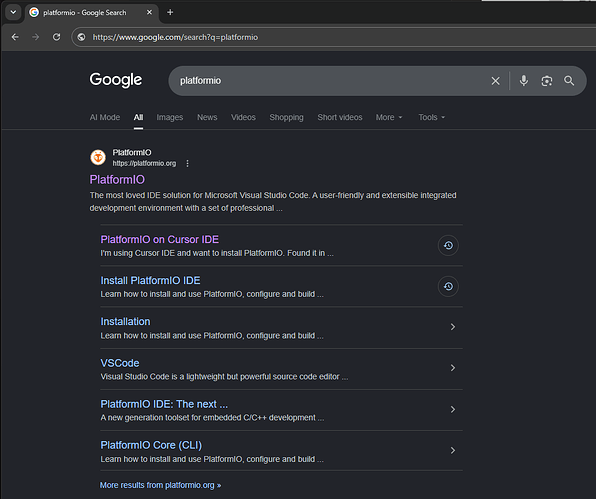View site info icon in address bar
Image resolution: width=596 pixels, height=499 pixels.
click(x=81, y=37)
